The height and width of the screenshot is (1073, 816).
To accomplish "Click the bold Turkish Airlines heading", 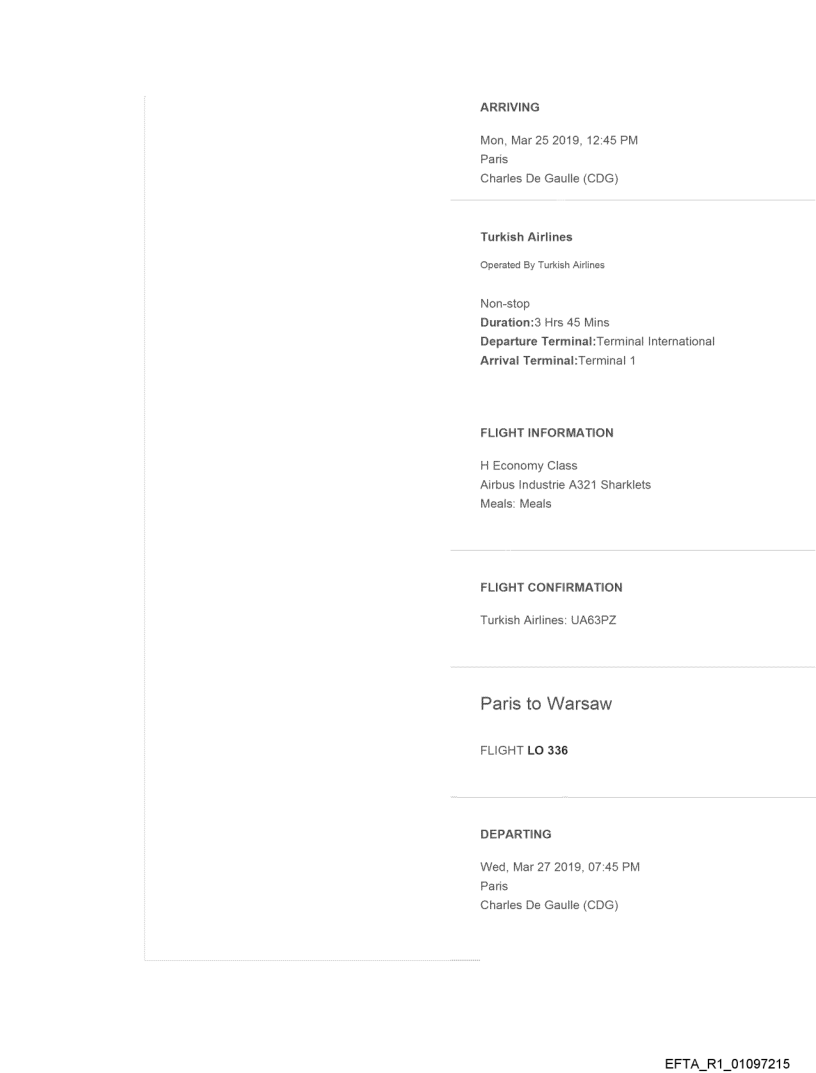I will pos(526,238).
